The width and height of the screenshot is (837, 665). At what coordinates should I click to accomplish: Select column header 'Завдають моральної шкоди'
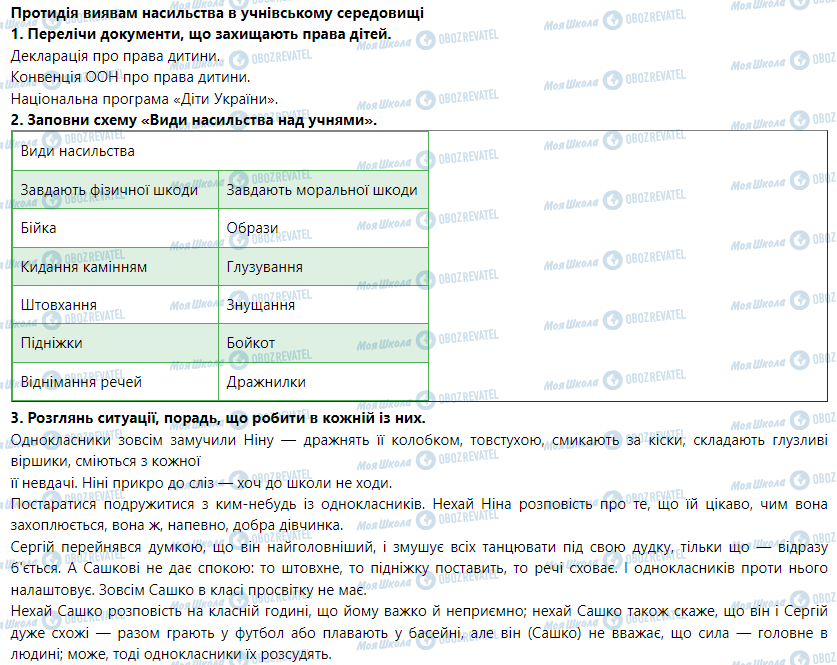[322, 190]
